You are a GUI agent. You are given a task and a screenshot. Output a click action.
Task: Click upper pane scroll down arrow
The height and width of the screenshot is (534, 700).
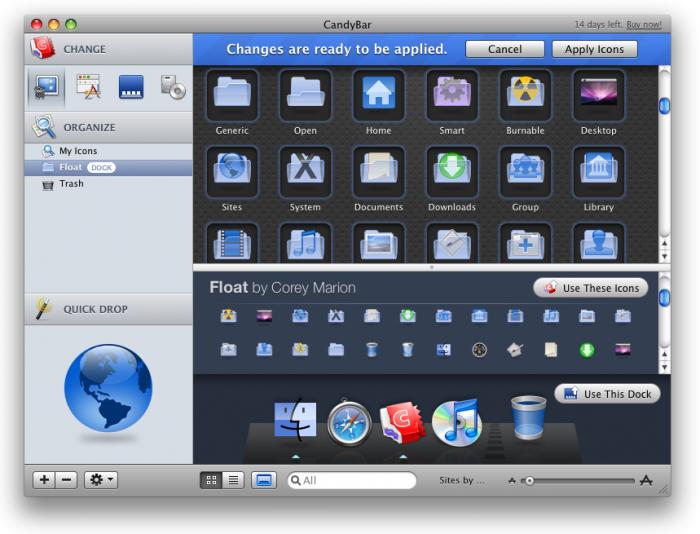(x=664, y=257)
